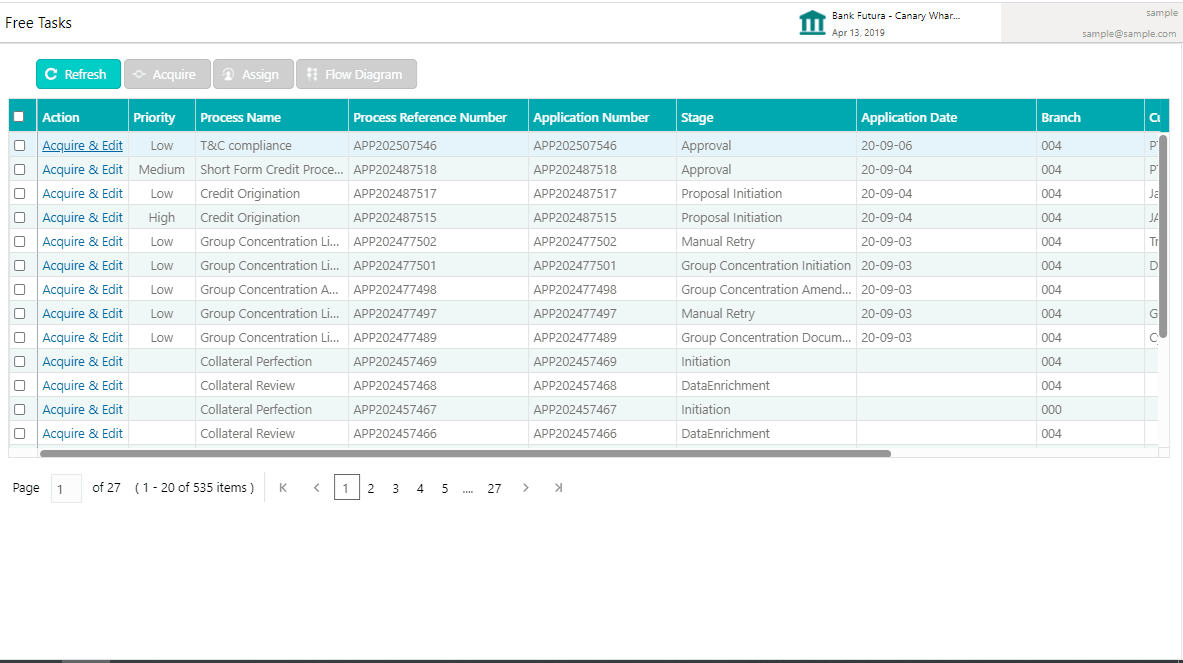Open Acquire & Edit for APP202487515
The image size is (1183, 663).
click(x=82, y=217)
